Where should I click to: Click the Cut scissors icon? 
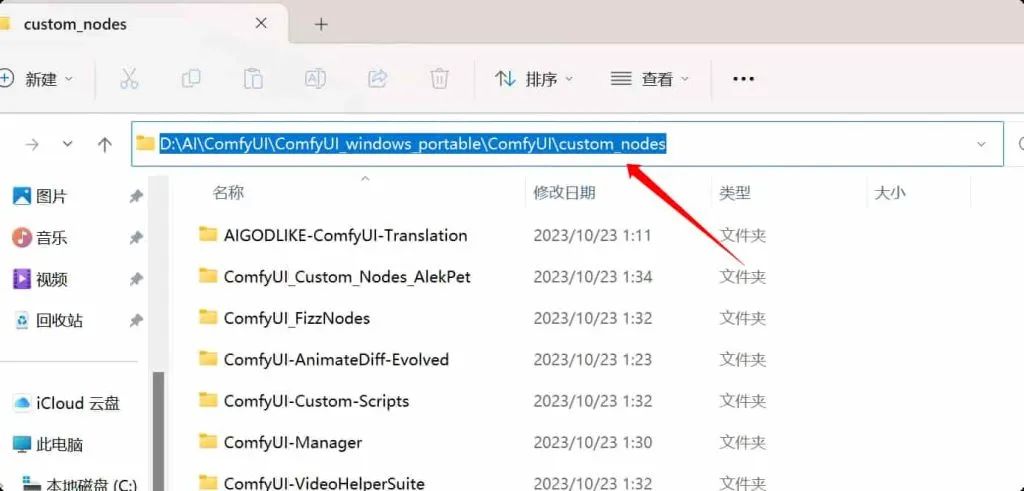pos(129,79)
